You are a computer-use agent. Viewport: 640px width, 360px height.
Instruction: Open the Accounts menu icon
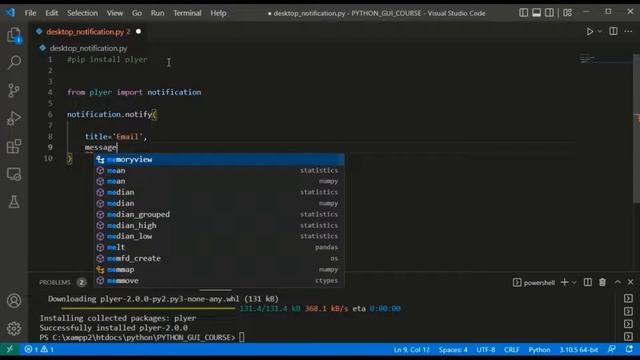[x=14, y=301]
